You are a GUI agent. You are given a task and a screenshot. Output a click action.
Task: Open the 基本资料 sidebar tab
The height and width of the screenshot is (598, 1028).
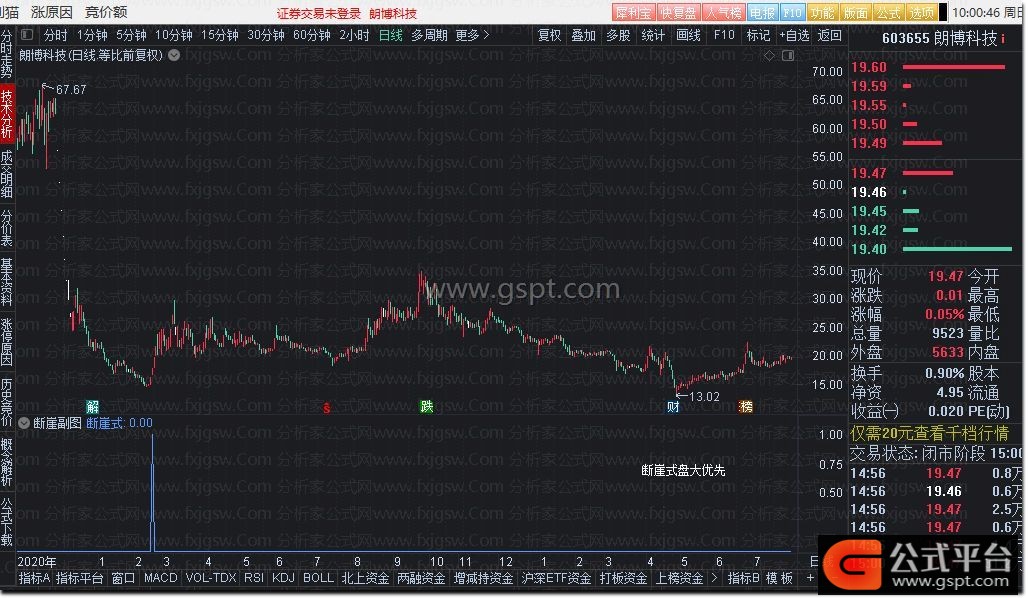(x=7, y=282)
